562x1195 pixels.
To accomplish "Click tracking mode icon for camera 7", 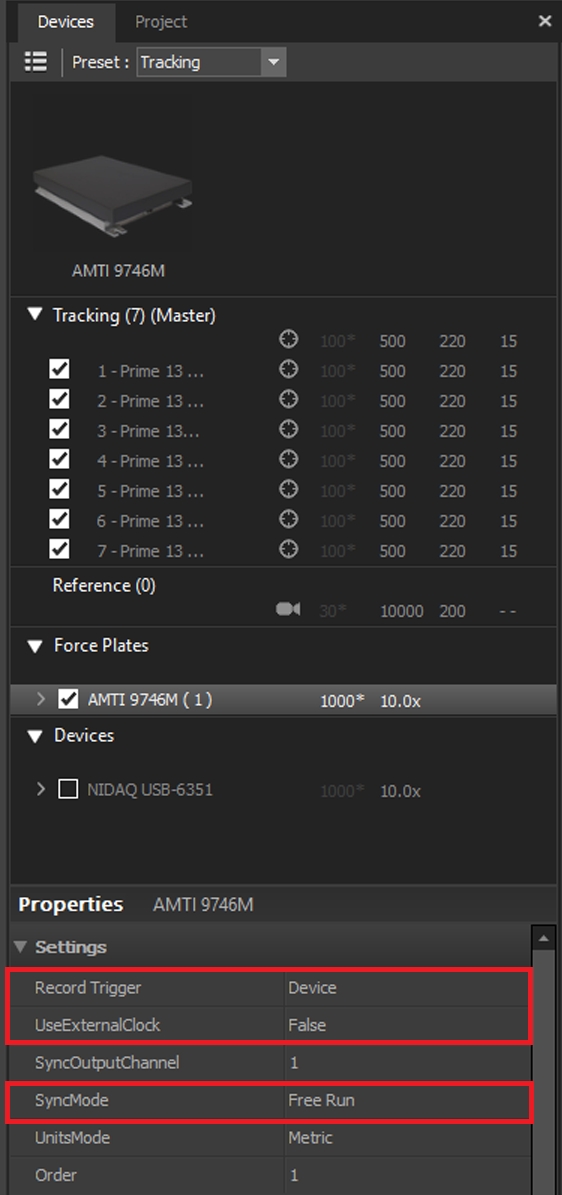I will coord(288,550).
